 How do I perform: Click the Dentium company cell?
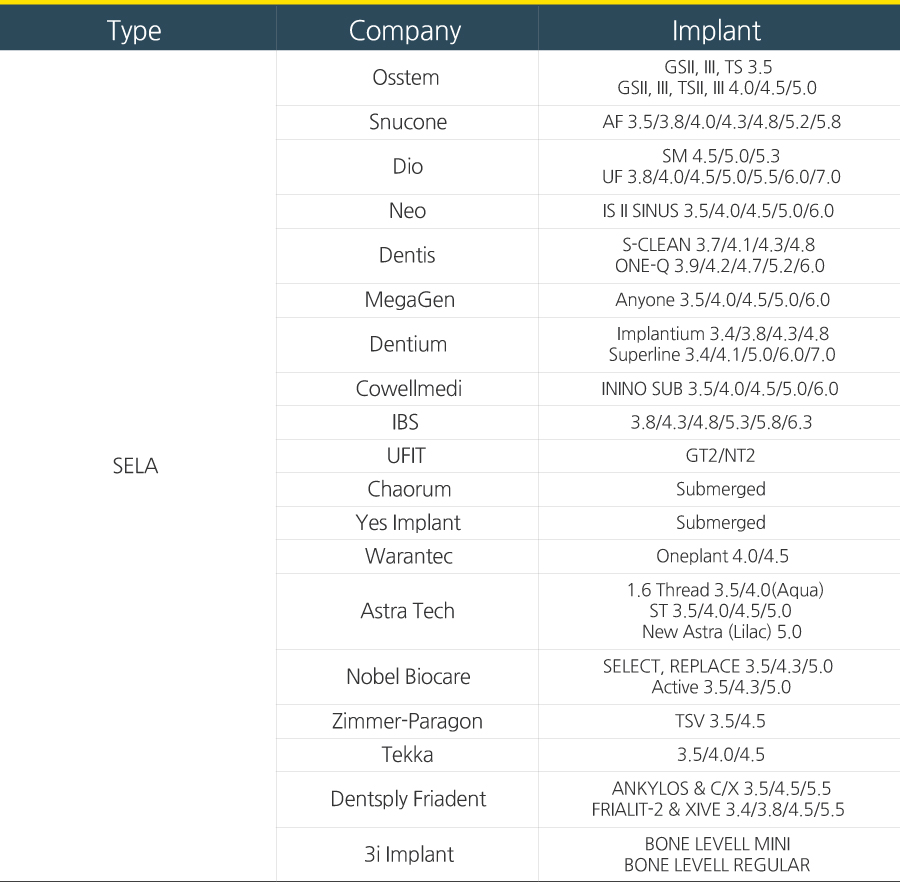(407, 344)
